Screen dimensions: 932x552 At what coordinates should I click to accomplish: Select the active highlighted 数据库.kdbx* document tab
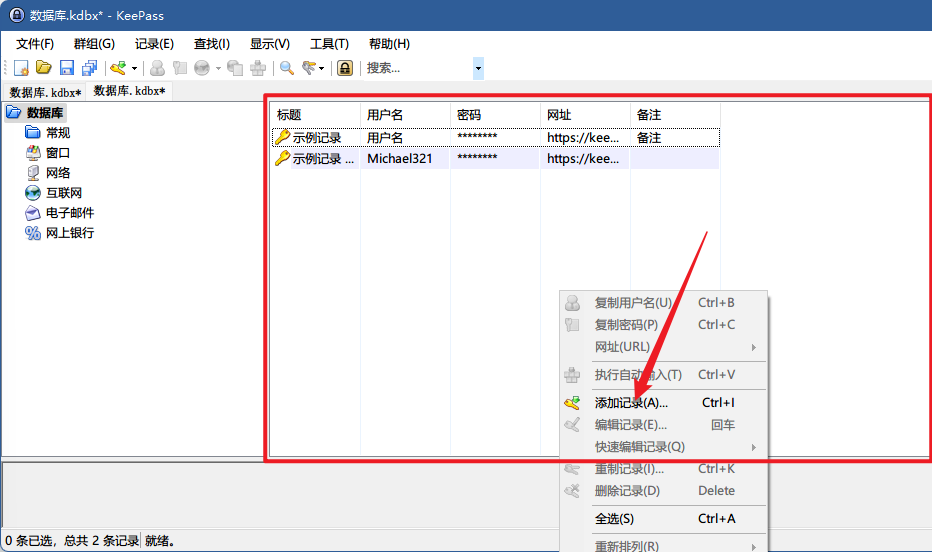[129, 91]
